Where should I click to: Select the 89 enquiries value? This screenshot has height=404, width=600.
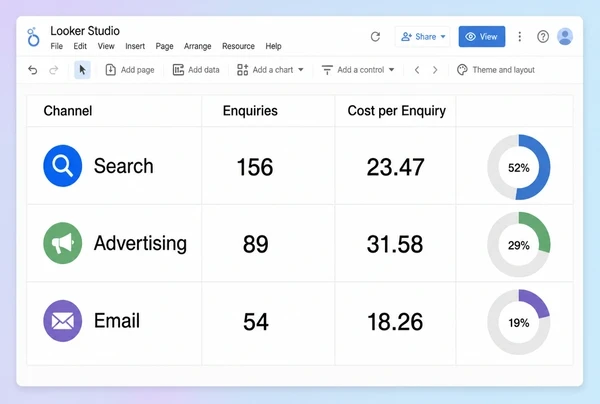[x=256, y=244]
